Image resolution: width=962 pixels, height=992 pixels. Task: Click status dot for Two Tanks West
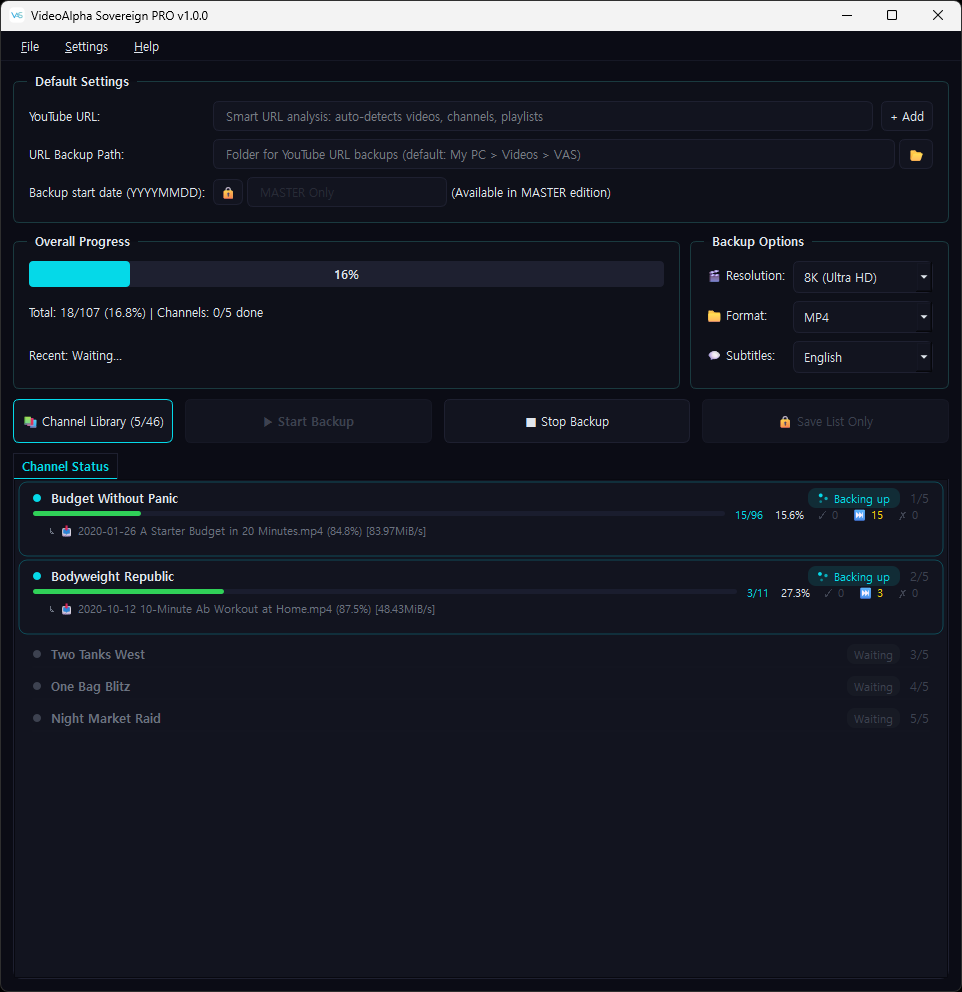point(37,654)
